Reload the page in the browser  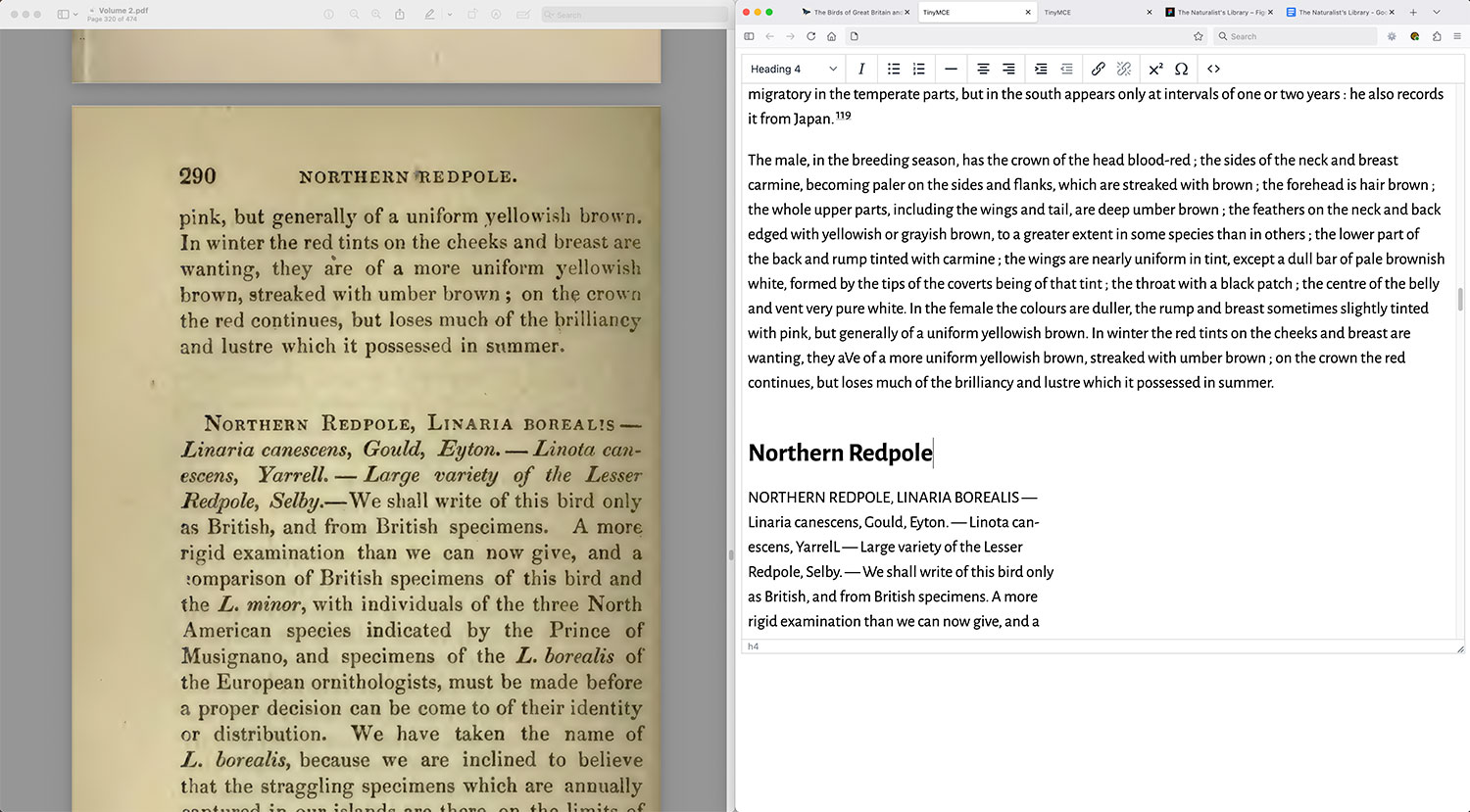(x=810, y=36)
